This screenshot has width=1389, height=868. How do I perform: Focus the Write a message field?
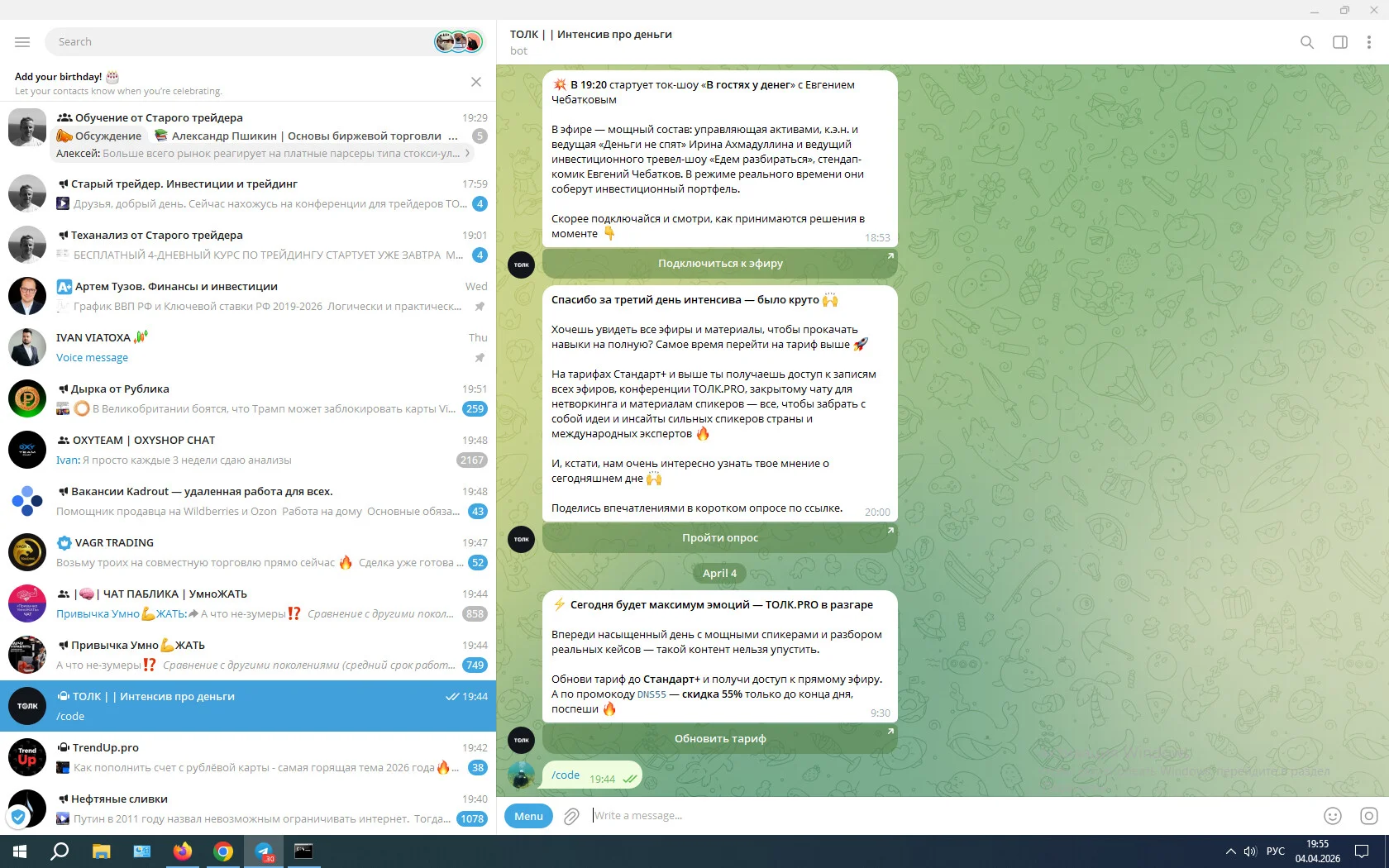951,816
